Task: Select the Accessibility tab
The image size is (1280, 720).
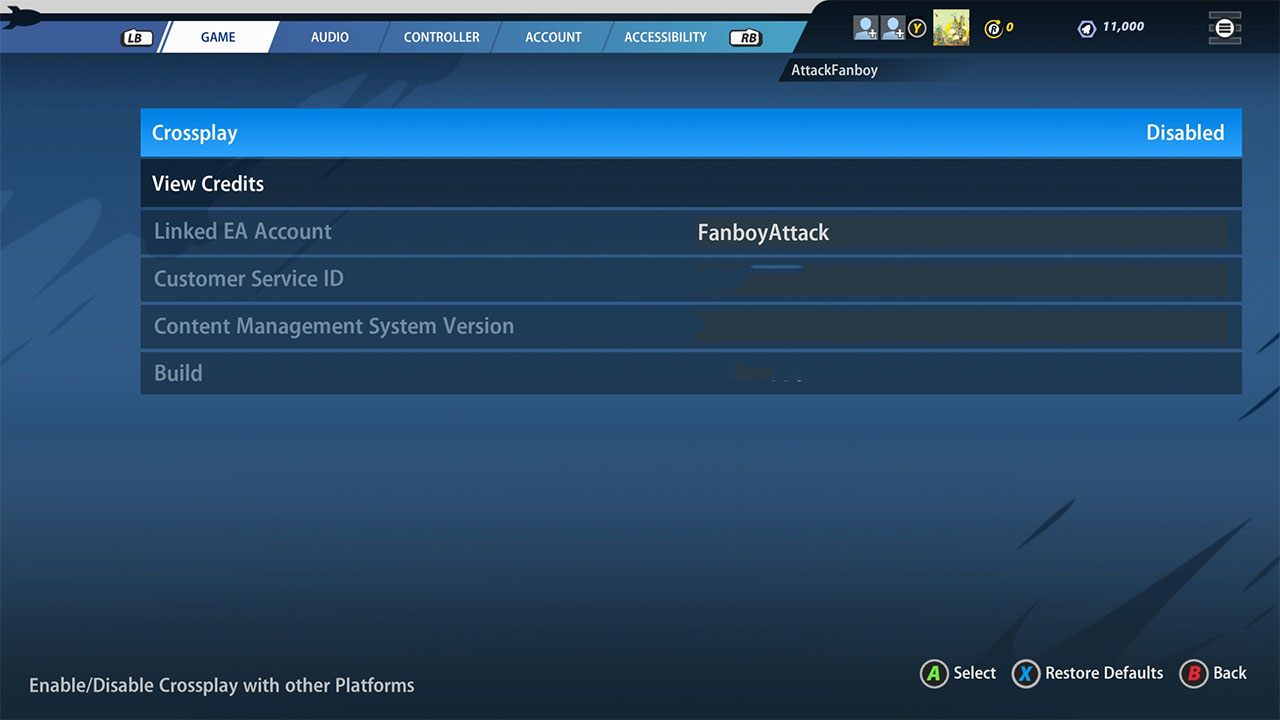Action: click(665, 37)
